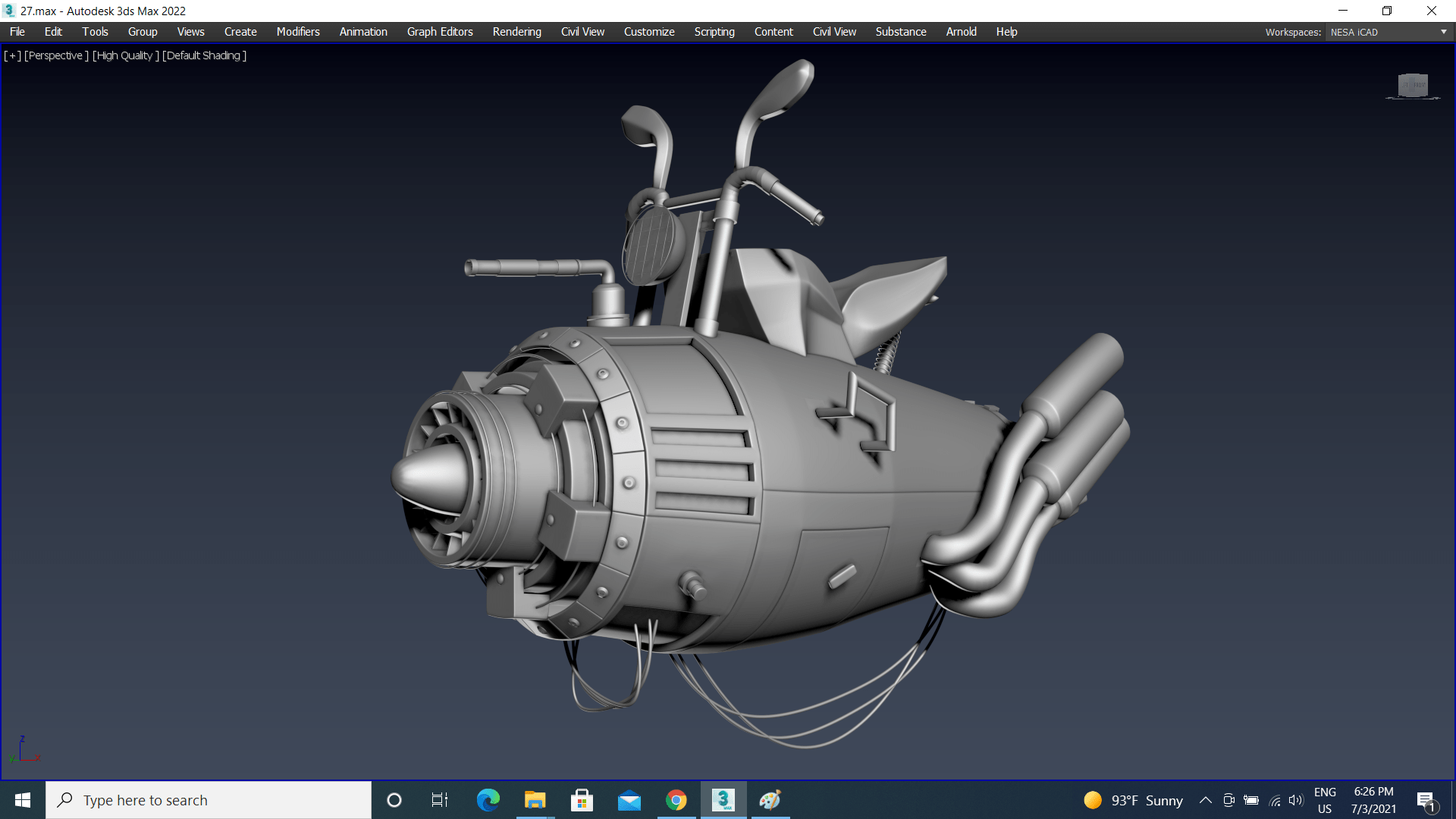Open the [Default Shading] viewport menu
The image size is (1456, 819).
pos(204,55)
